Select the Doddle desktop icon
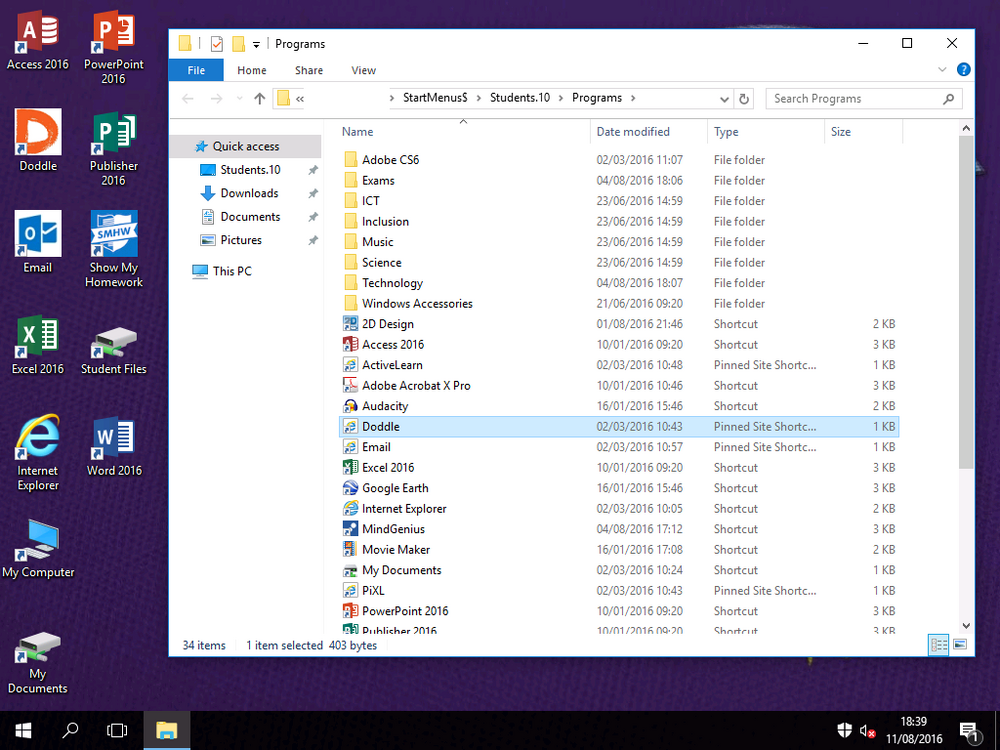Image resolution: width=1000 pixels, height=750 pixels. (x=38, y=140)
